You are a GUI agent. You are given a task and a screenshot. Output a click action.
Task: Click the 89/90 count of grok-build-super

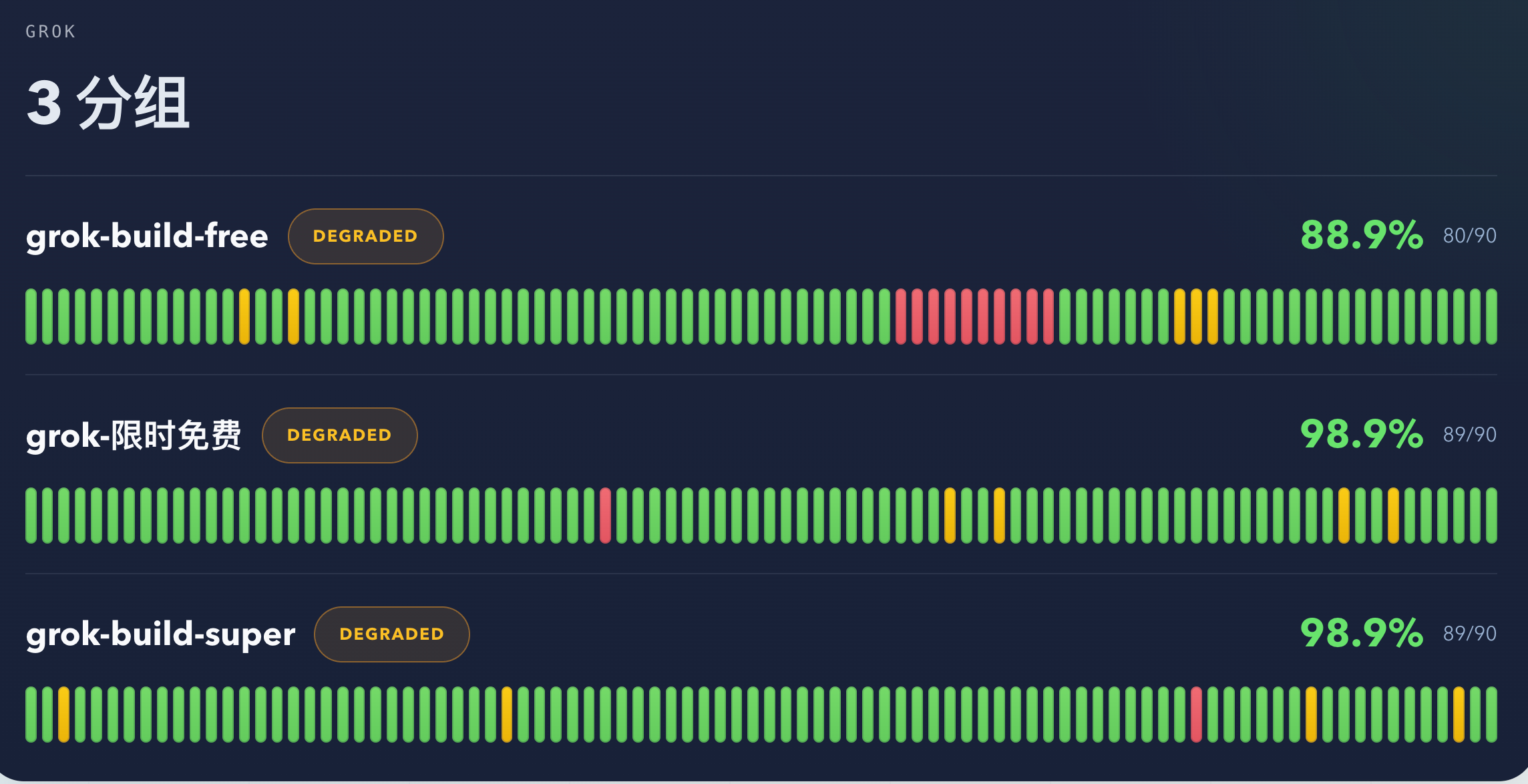pyautogui.click(x=1470, y=634)
